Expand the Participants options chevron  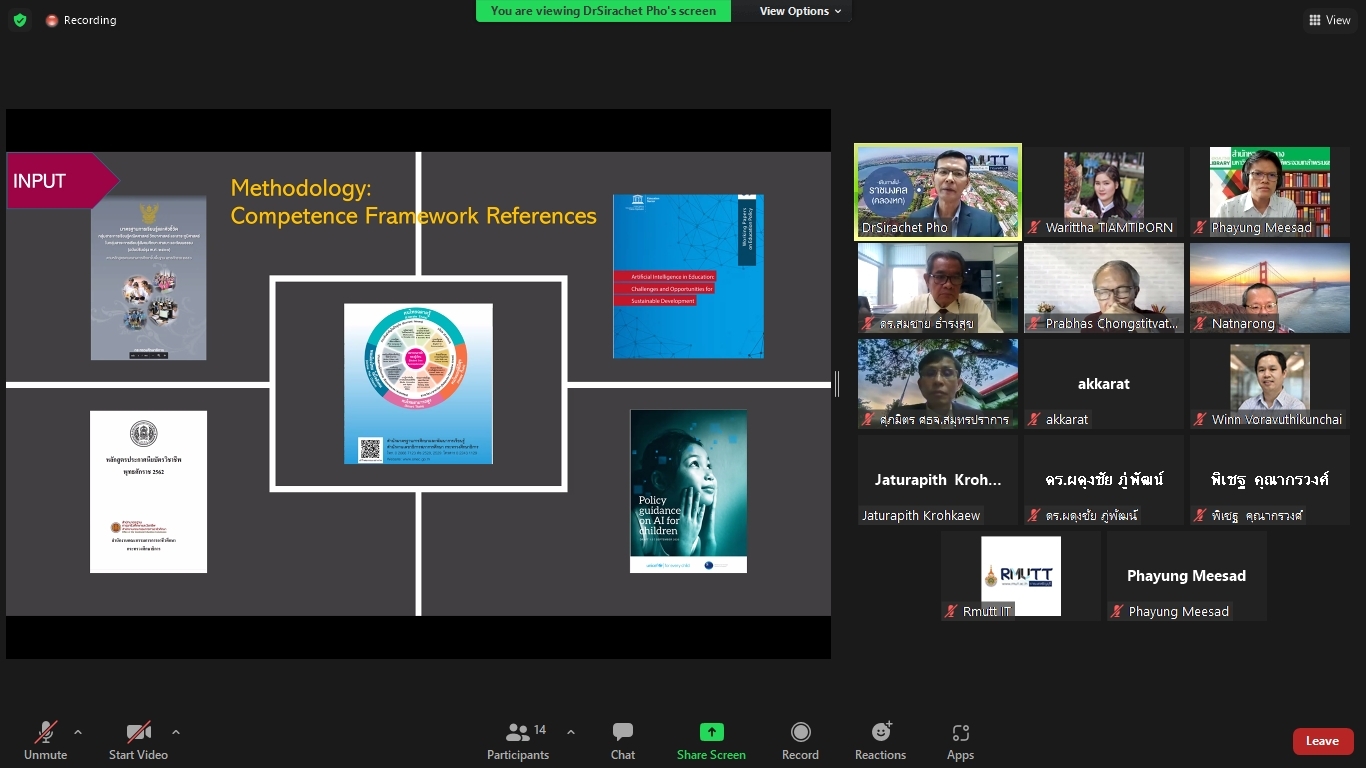click(571, 732)
